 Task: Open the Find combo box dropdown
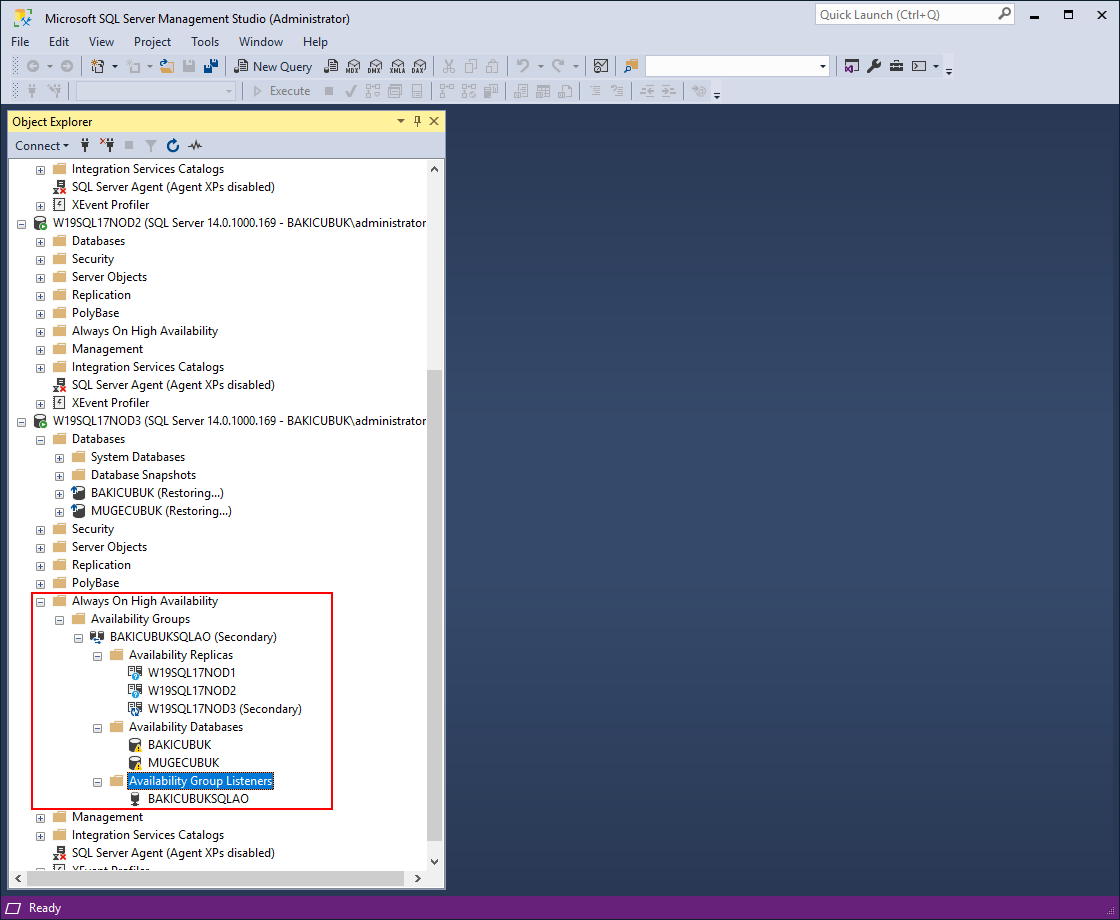pyautogui.click(x=823, y=66)
